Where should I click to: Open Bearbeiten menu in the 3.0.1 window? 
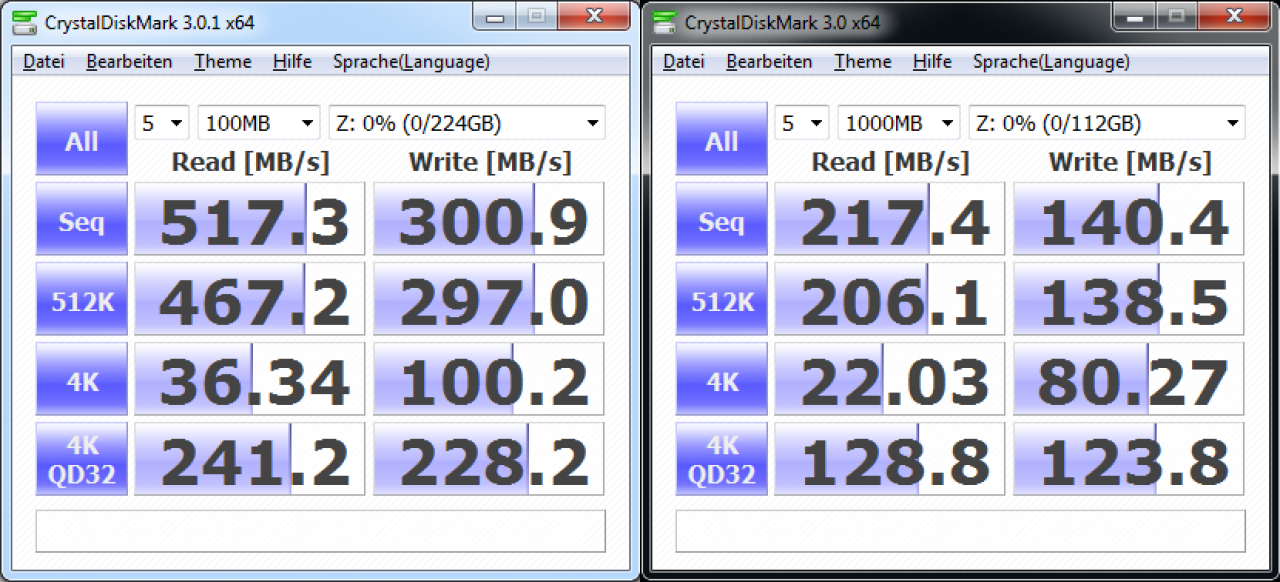tap(129, 62)
